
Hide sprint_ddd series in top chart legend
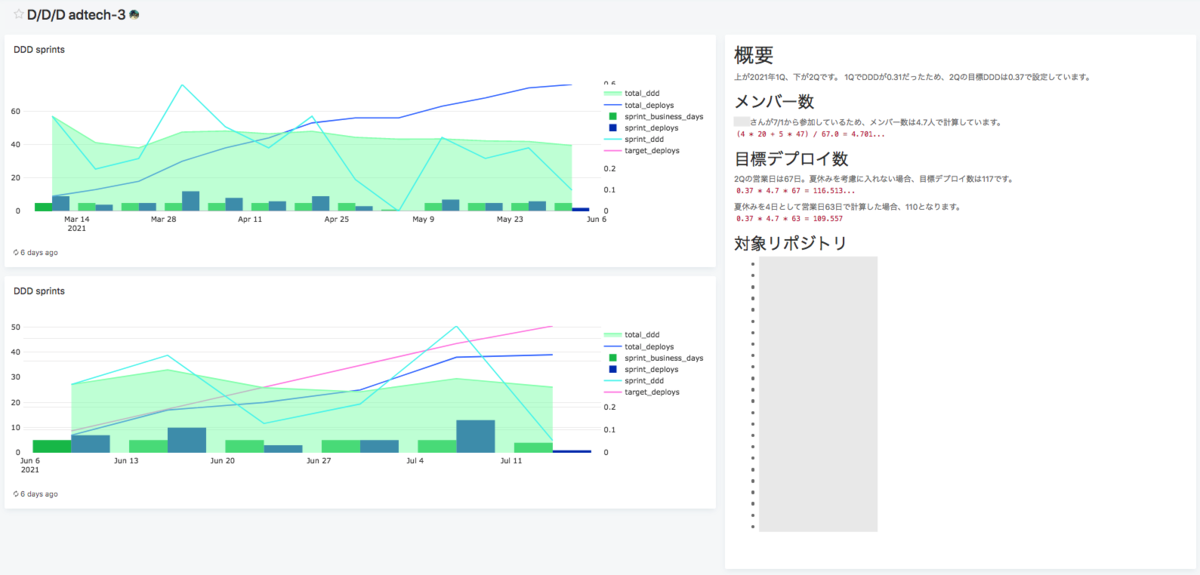645,139
